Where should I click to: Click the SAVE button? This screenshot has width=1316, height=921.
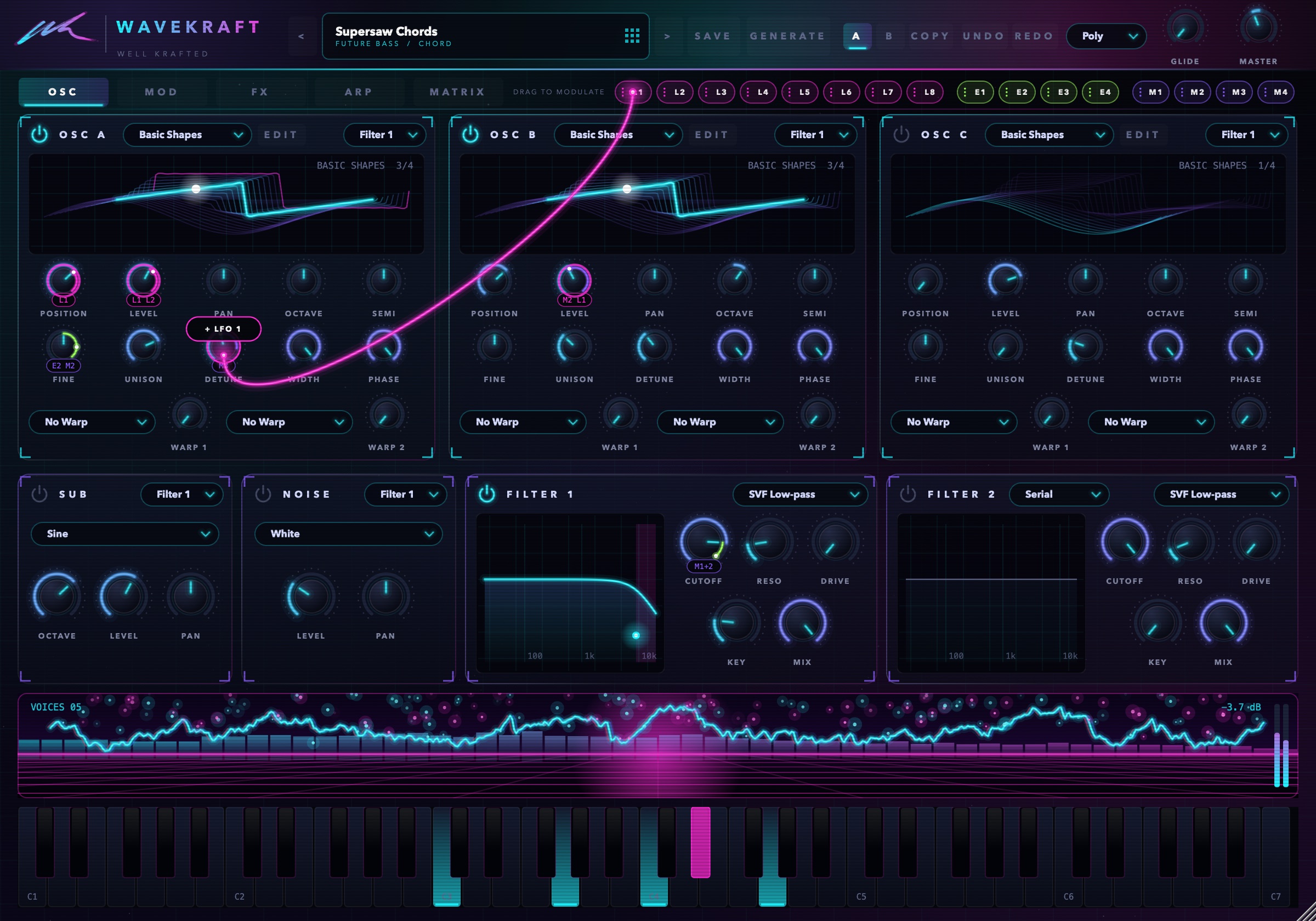[712, 36]
